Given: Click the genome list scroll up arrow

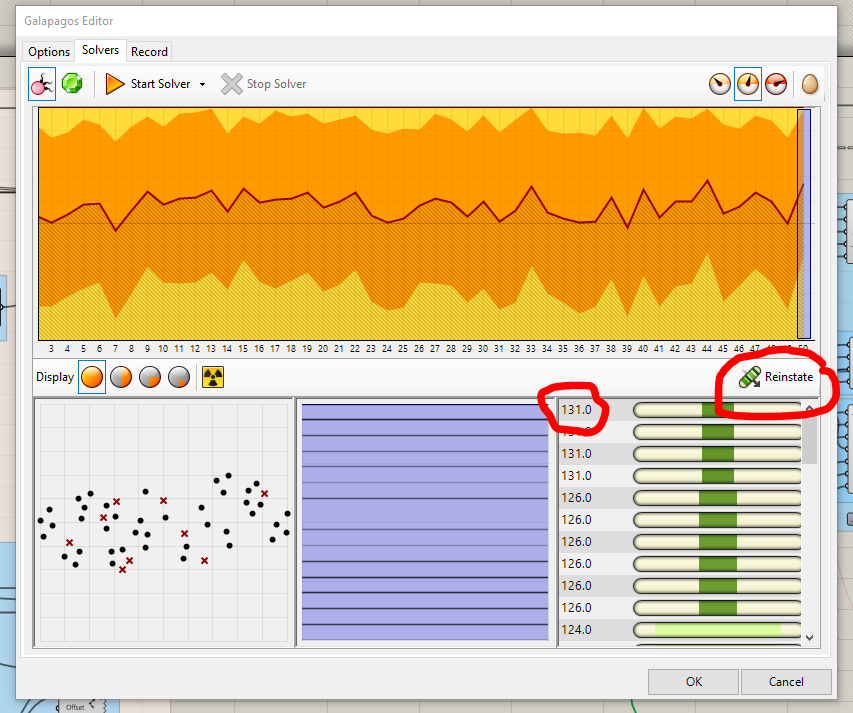Looking at the screenshot, I should (809, 408).
